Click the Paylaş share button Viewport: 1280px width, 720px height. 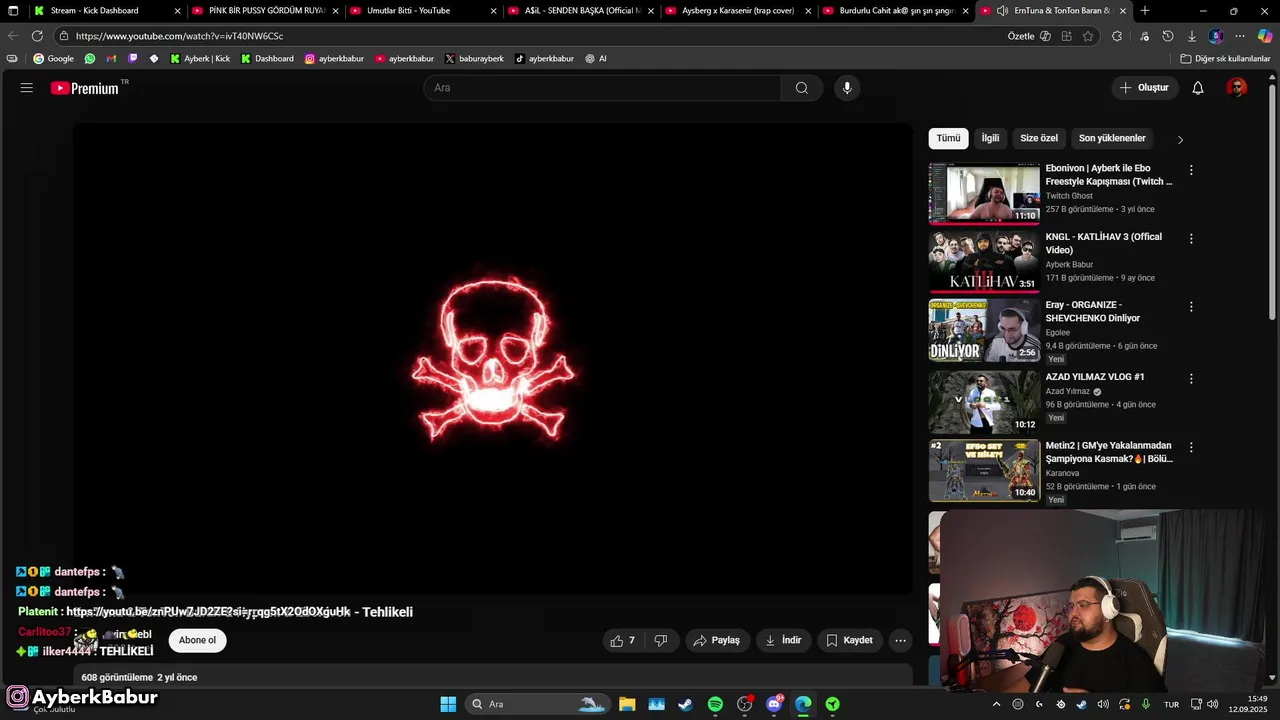tap(717, 640)
